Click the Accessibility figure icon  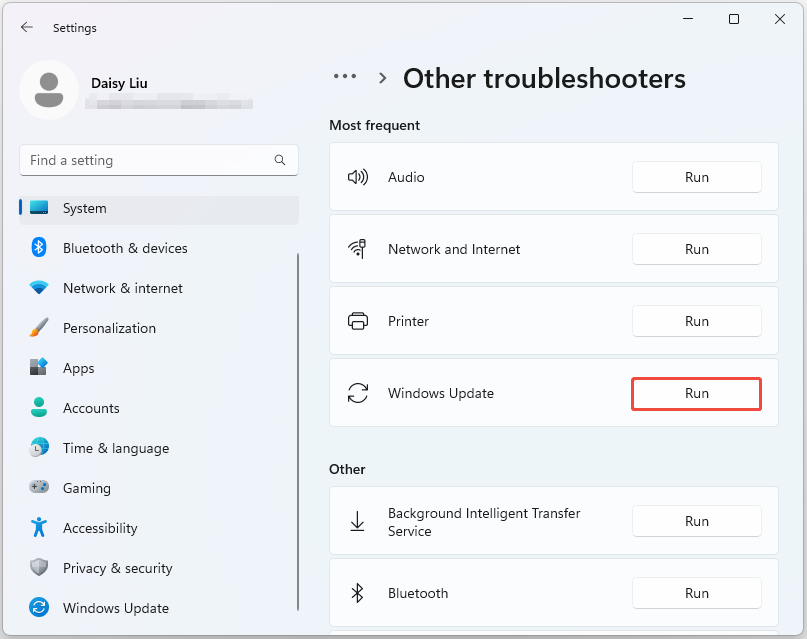click(39, 528)
